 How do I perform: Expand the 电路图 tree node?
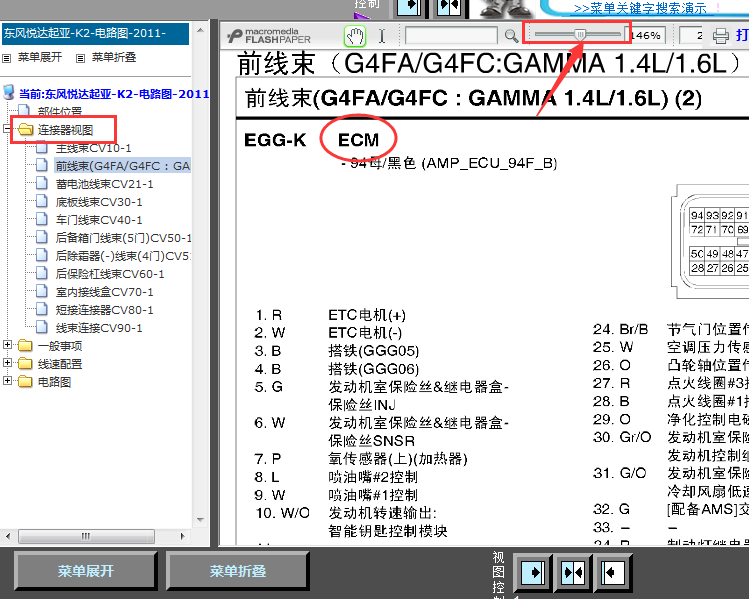pos(7,381)
